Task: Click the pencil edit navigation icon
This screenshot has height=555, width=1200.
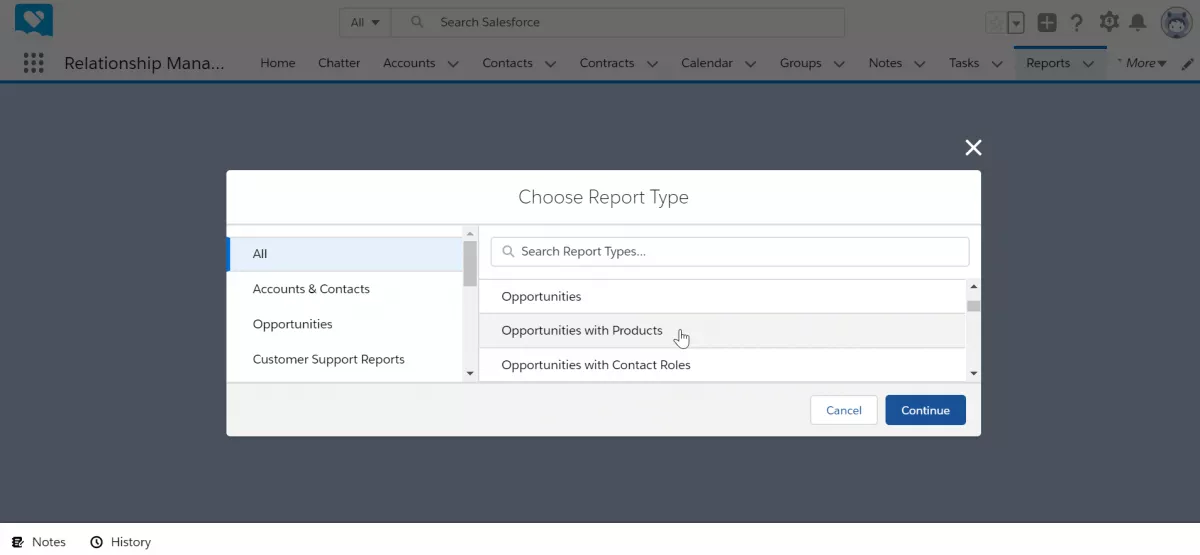Action: coord(1187,63)
